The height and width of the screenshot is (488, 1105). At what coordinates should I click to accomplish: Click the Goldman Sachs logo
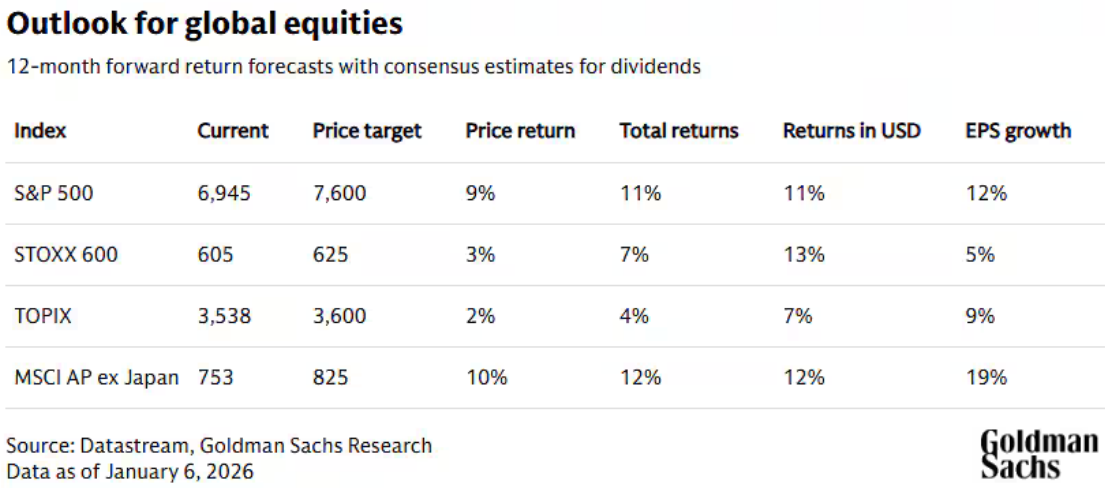coord(1038,454)
